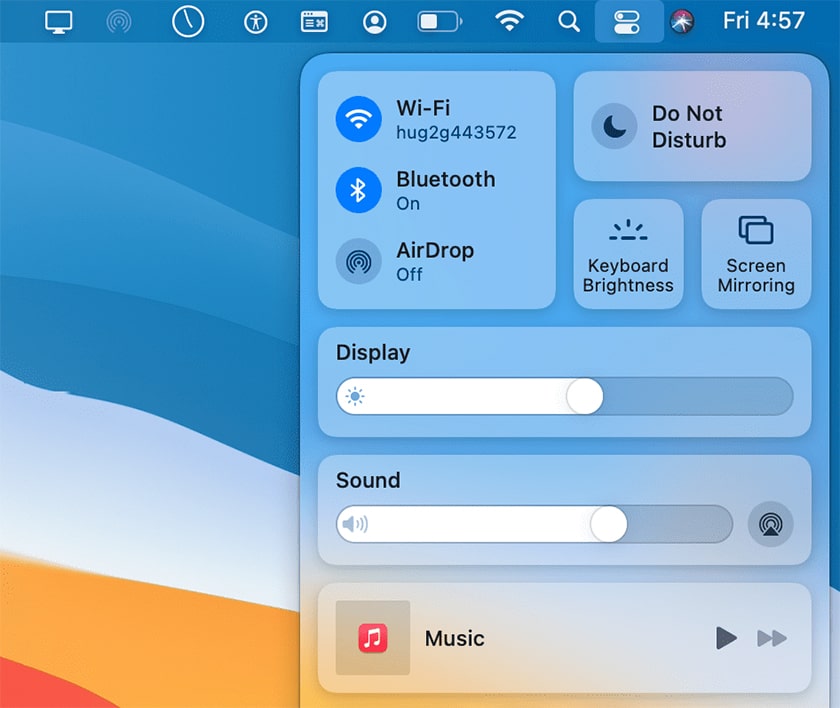Toggle Wi-Fi with the blue round button

click(x=358, y=119)
